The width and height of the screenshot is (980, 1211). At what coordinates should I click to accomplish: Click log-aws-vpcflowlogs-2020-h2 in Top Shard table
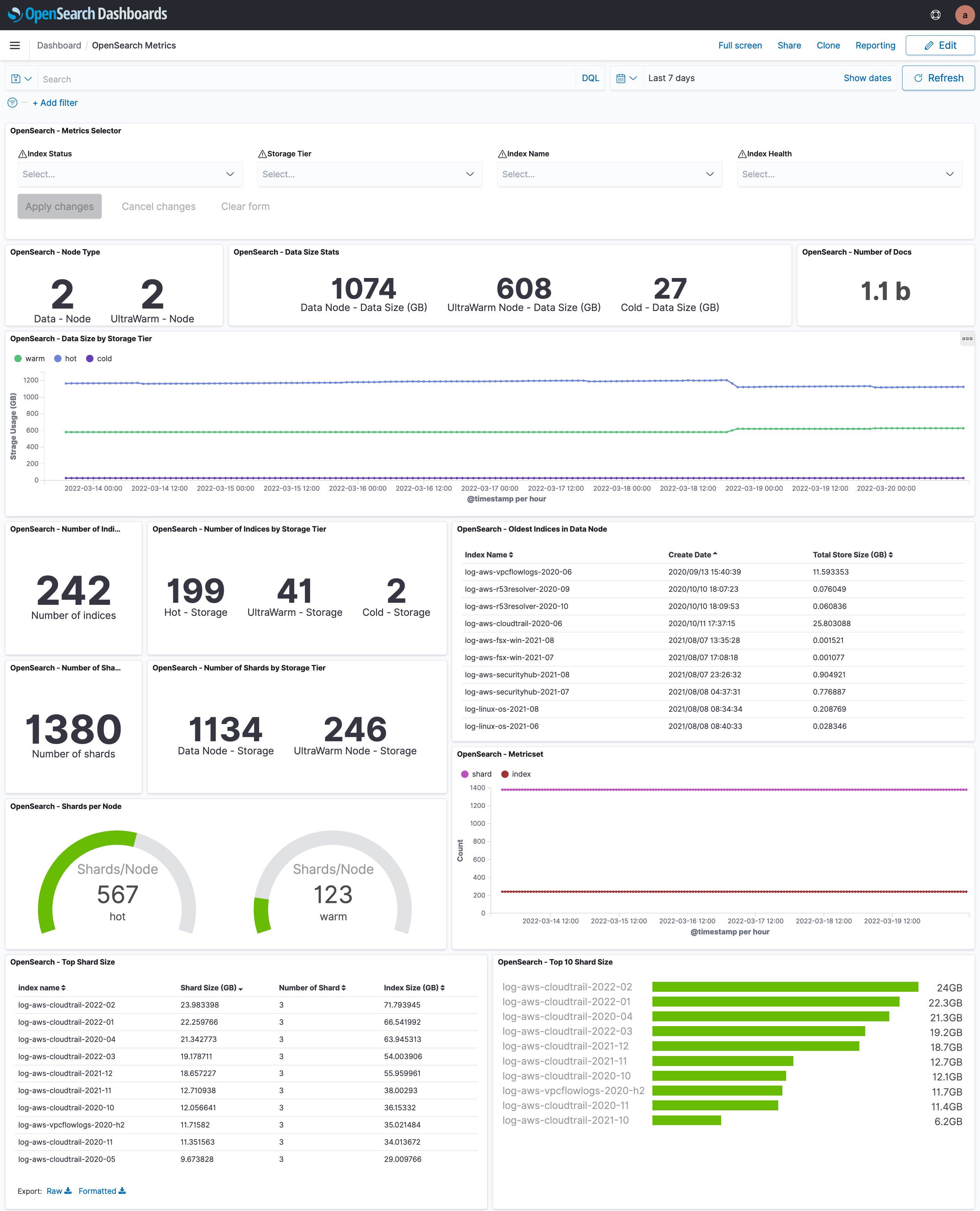point(71,1125)
